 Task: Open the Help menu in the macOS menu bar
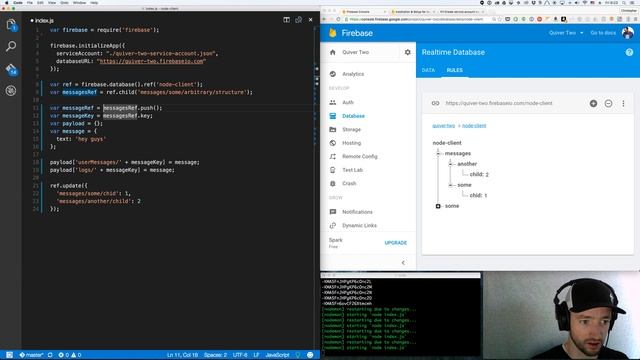coord(94,2)
